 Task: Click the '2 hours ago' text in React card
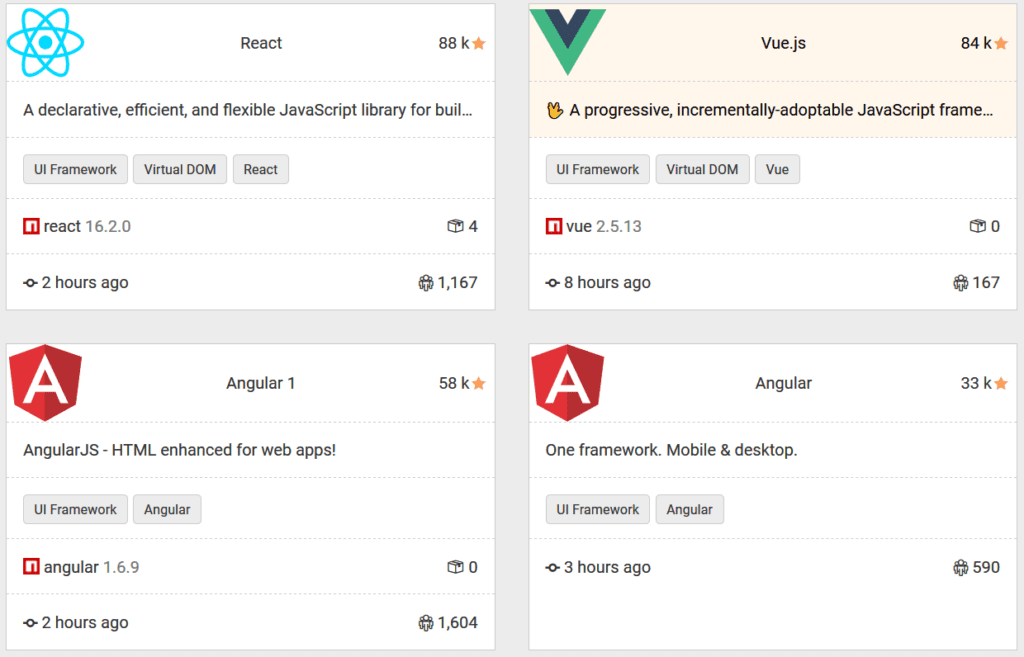[x=85, y=283]
